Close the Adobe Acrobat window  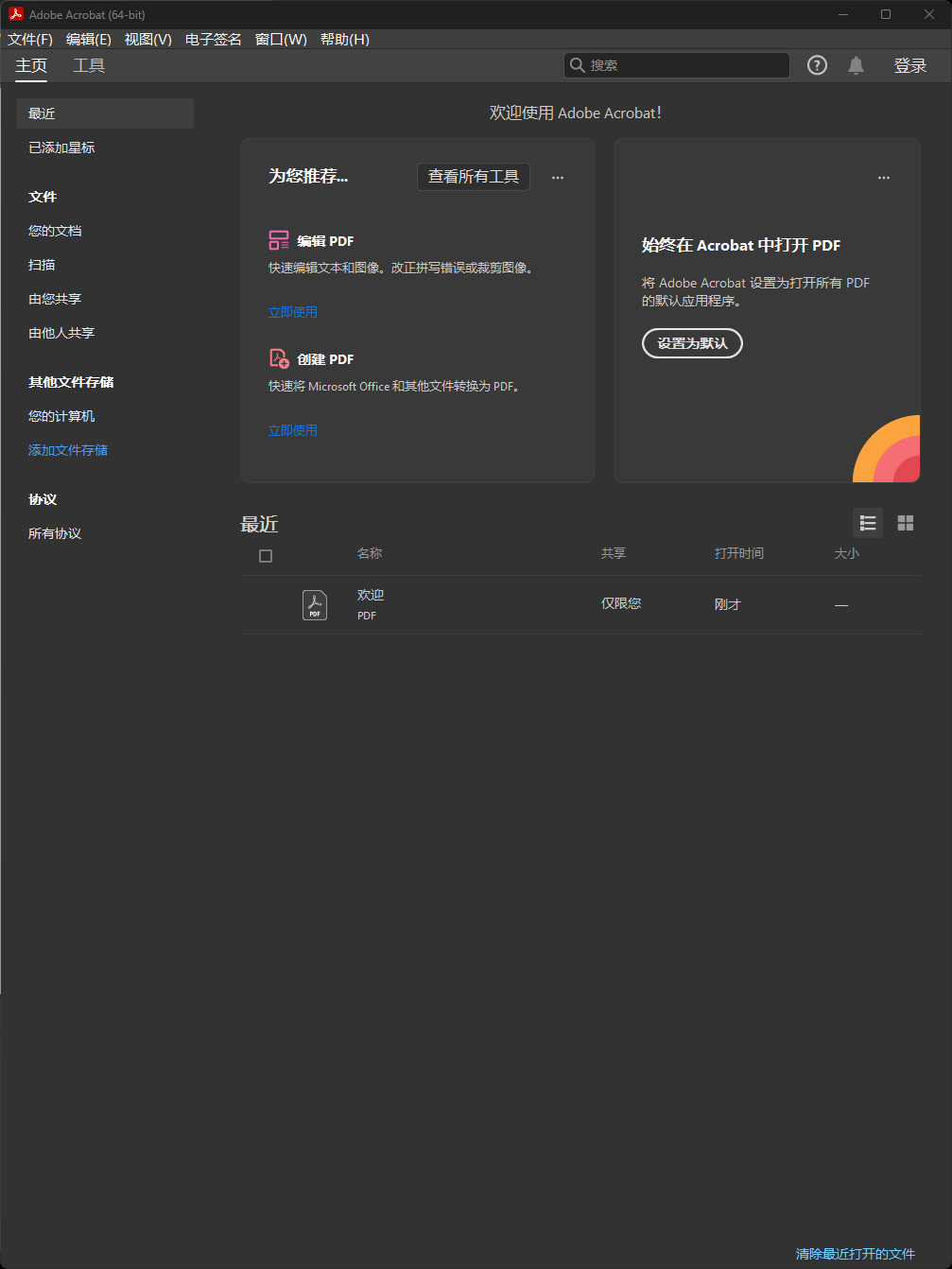point(929,14)
